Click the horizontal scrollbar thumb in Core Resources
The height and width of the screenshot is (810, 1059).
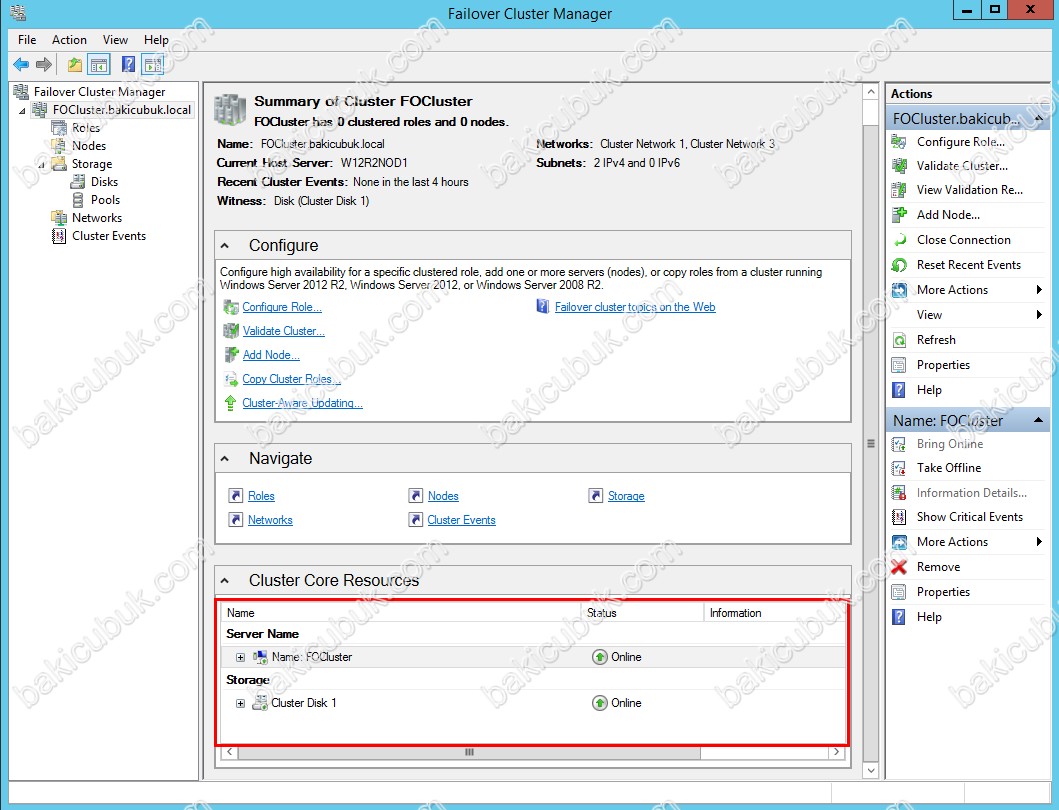469,752
